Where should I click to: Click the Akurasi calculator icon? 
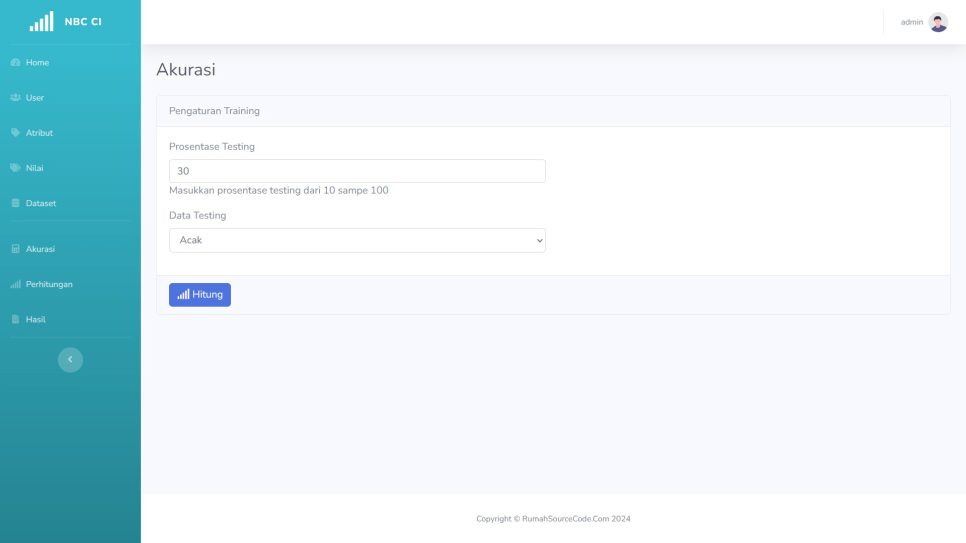[x=15, y=249]
